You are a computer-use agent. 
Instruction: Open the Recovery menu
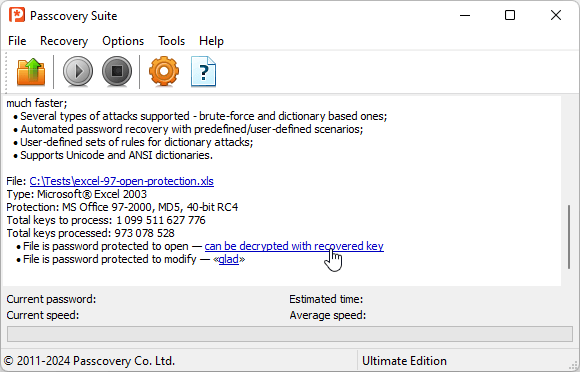click(x=64, y=41)
